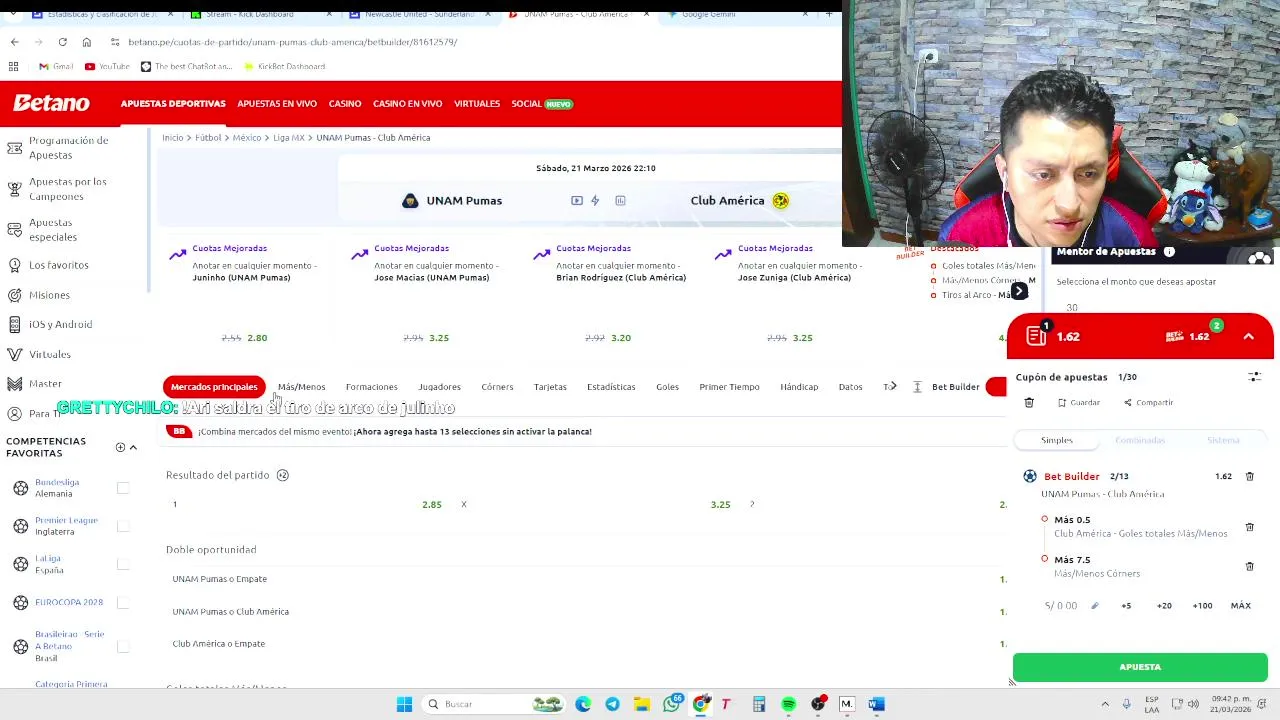Image resolution: width=1280 pixels, height=720 pixels.
Task: Remove the Más 7.5 corners selection via trash icon
Action: click(1249, 566)
